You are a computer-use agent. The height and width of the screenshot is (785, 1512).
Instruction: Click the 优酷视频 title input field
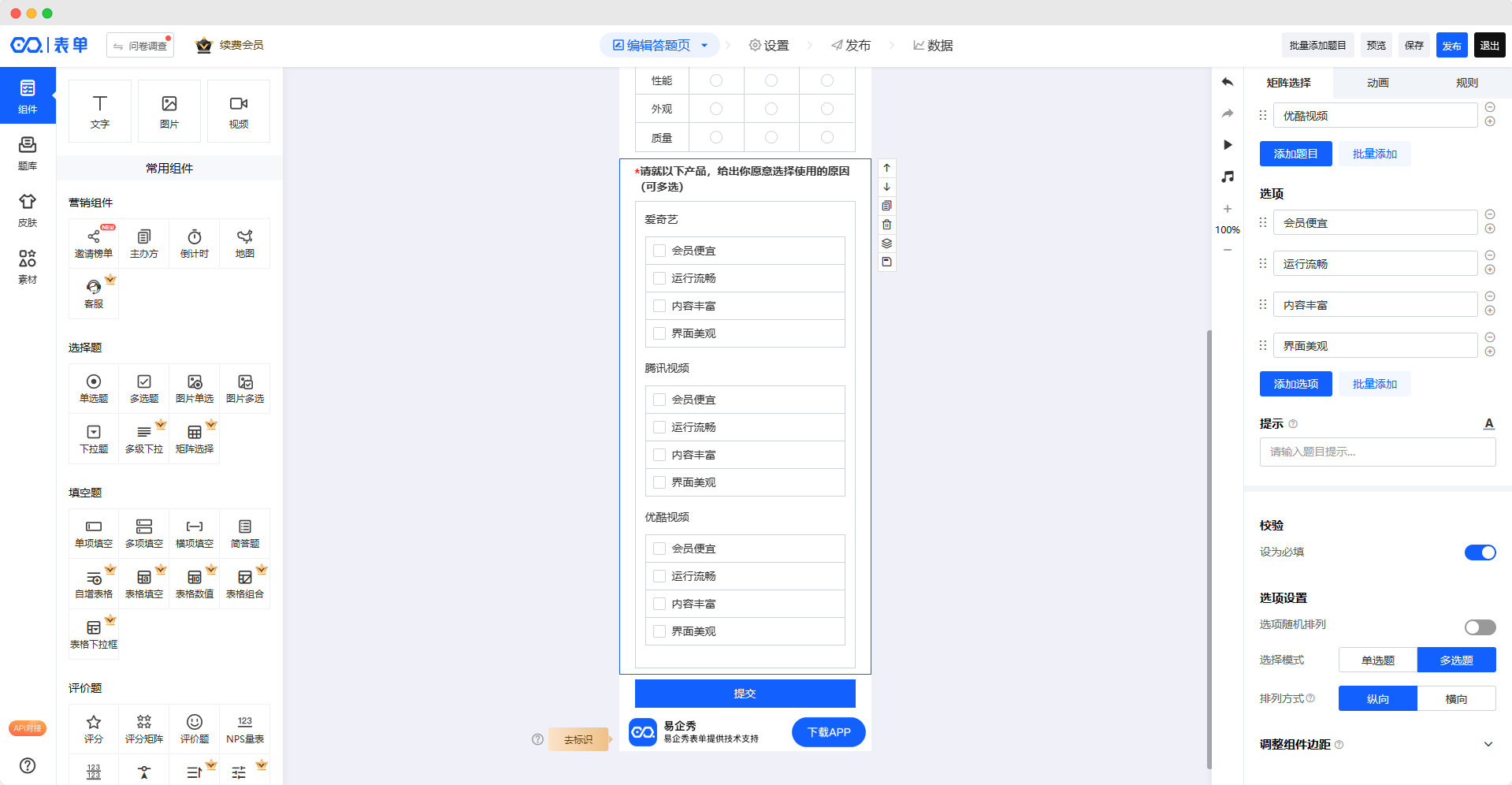[1376, 115]
